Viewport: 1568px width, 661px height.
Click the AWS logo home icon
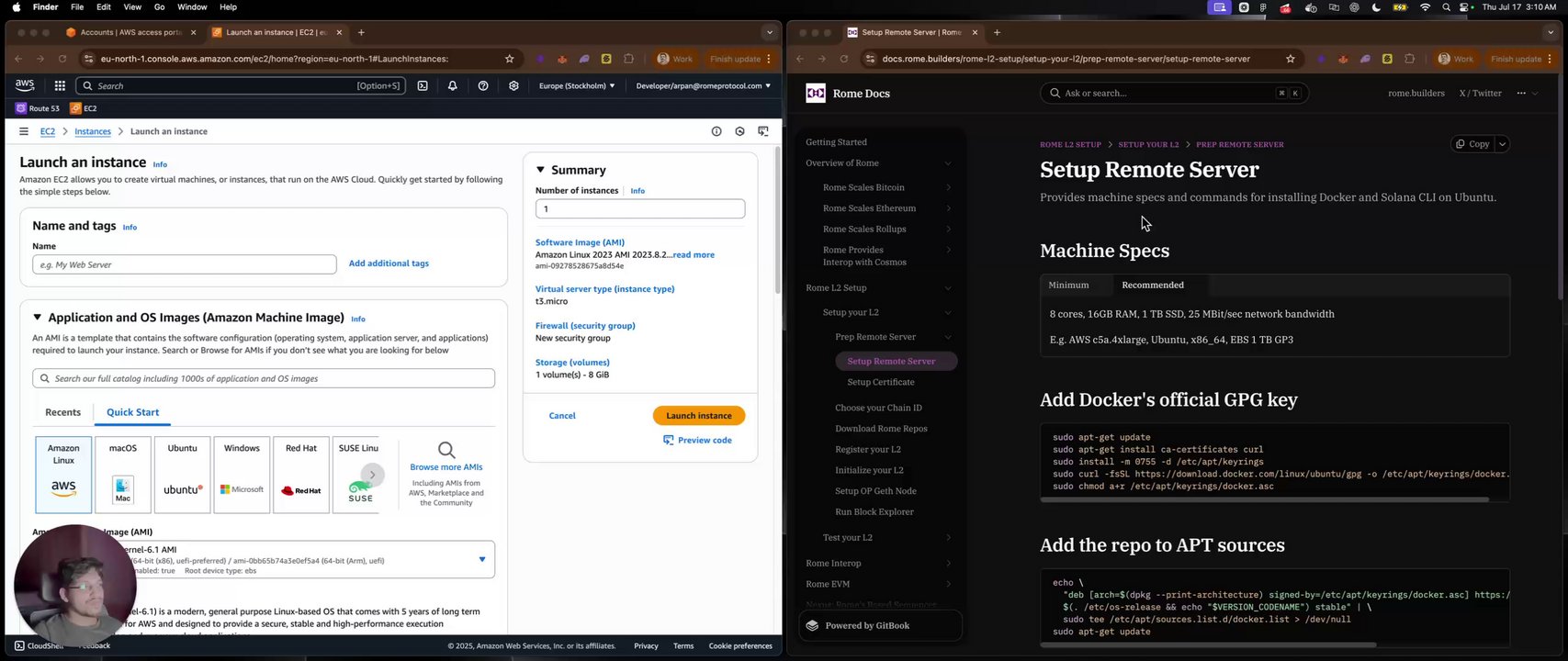(x=25, y=85)
